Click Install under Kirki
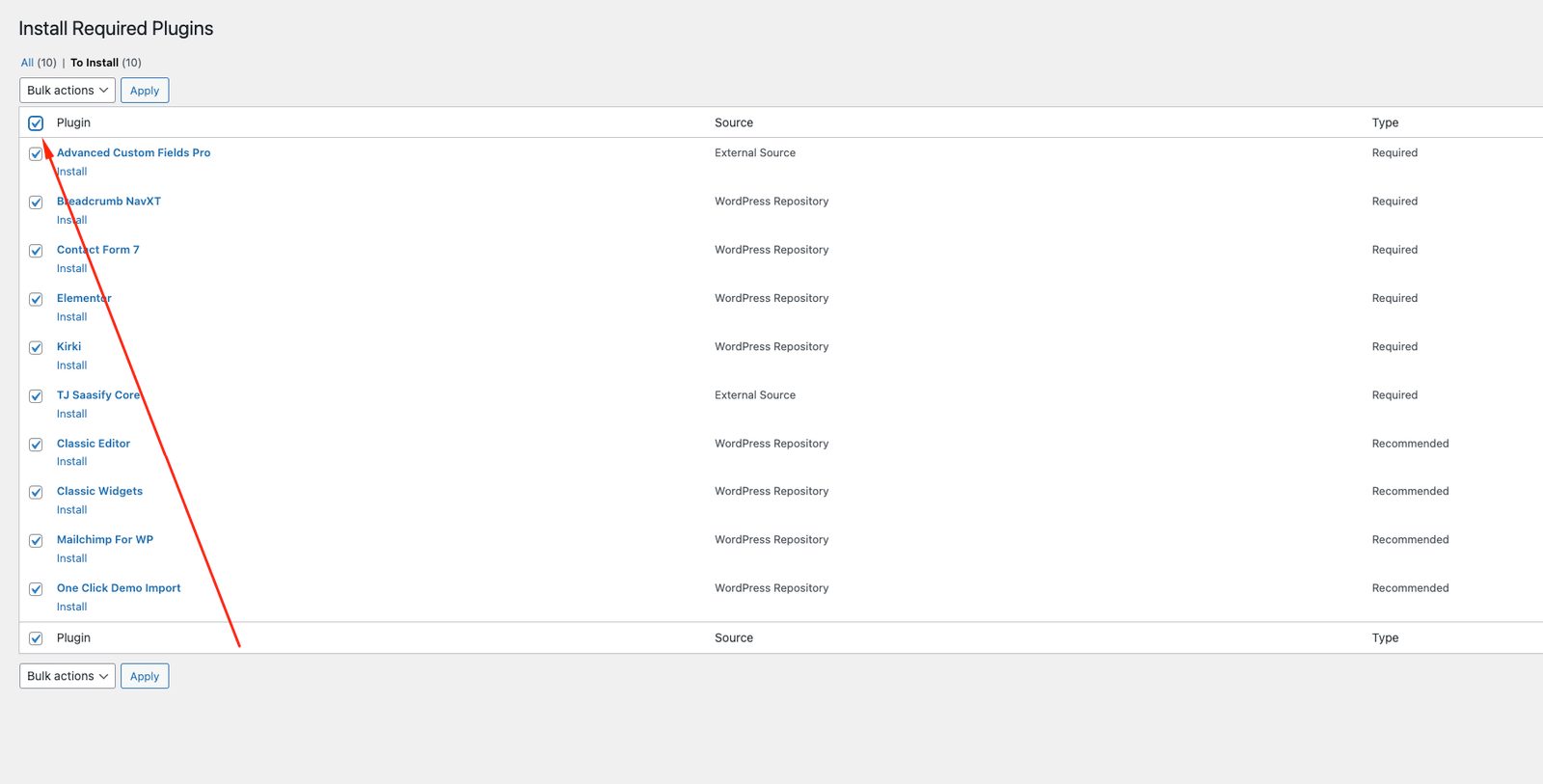The image size is (1543, 784). (x=71, y=365)
